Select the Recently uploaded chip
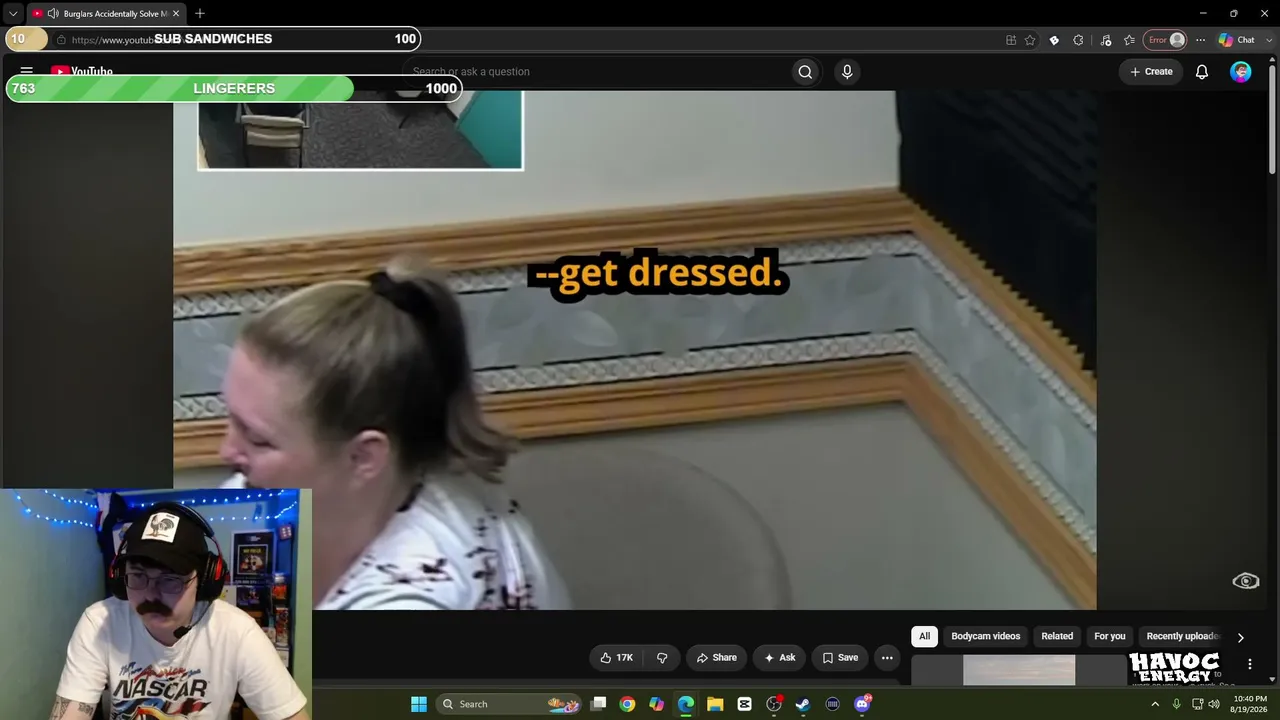The width and height of the screenshot is (1280, 720). (x=1183, y=636)
